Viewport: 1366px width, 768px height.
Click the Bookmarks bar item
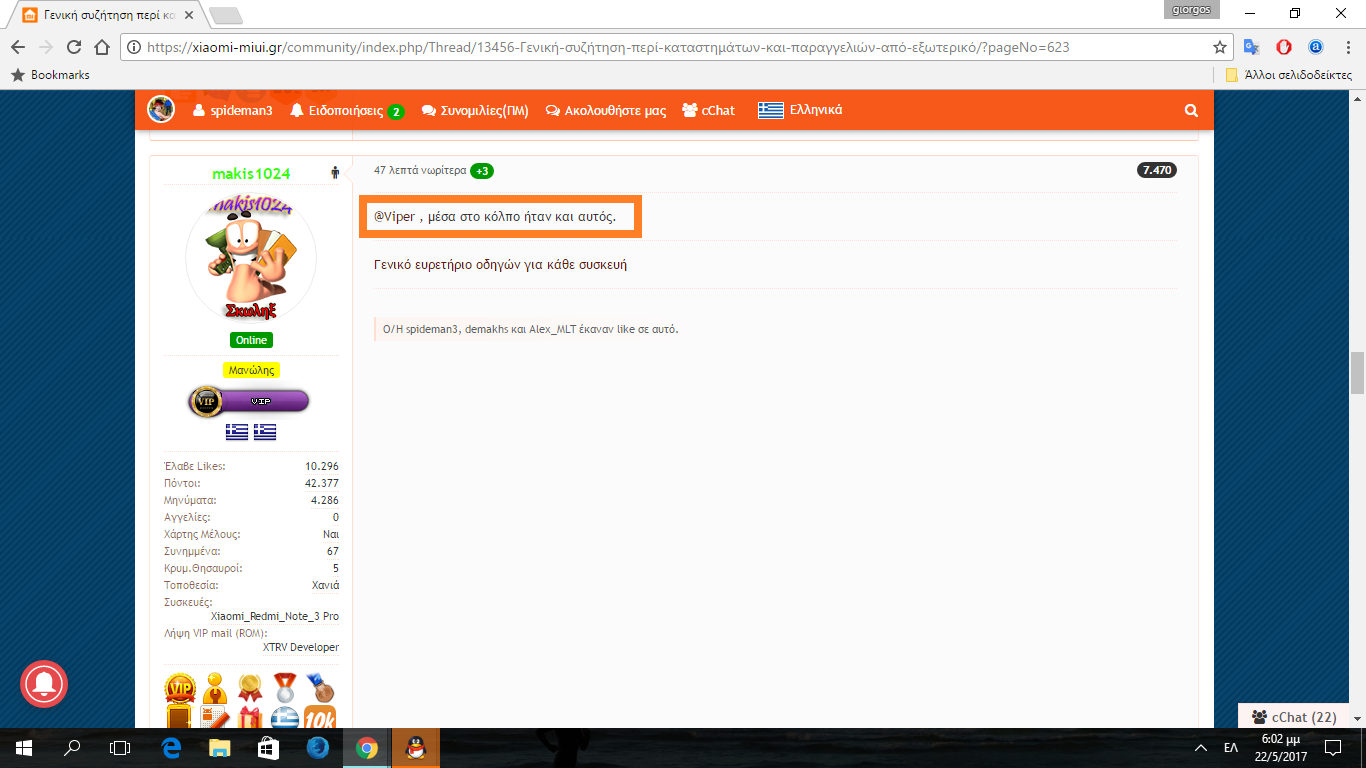click(x=50, y=75)
